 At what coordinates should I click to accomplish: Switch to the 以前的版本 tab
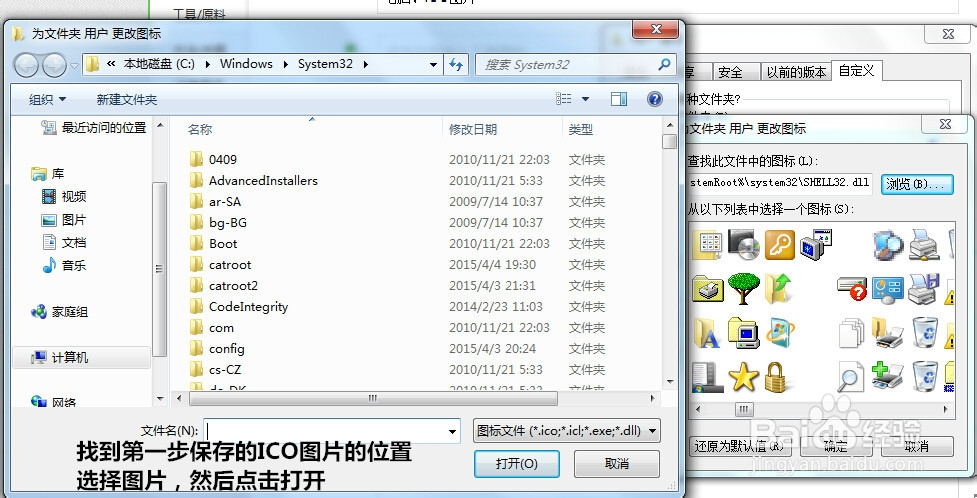pos(796,72)
